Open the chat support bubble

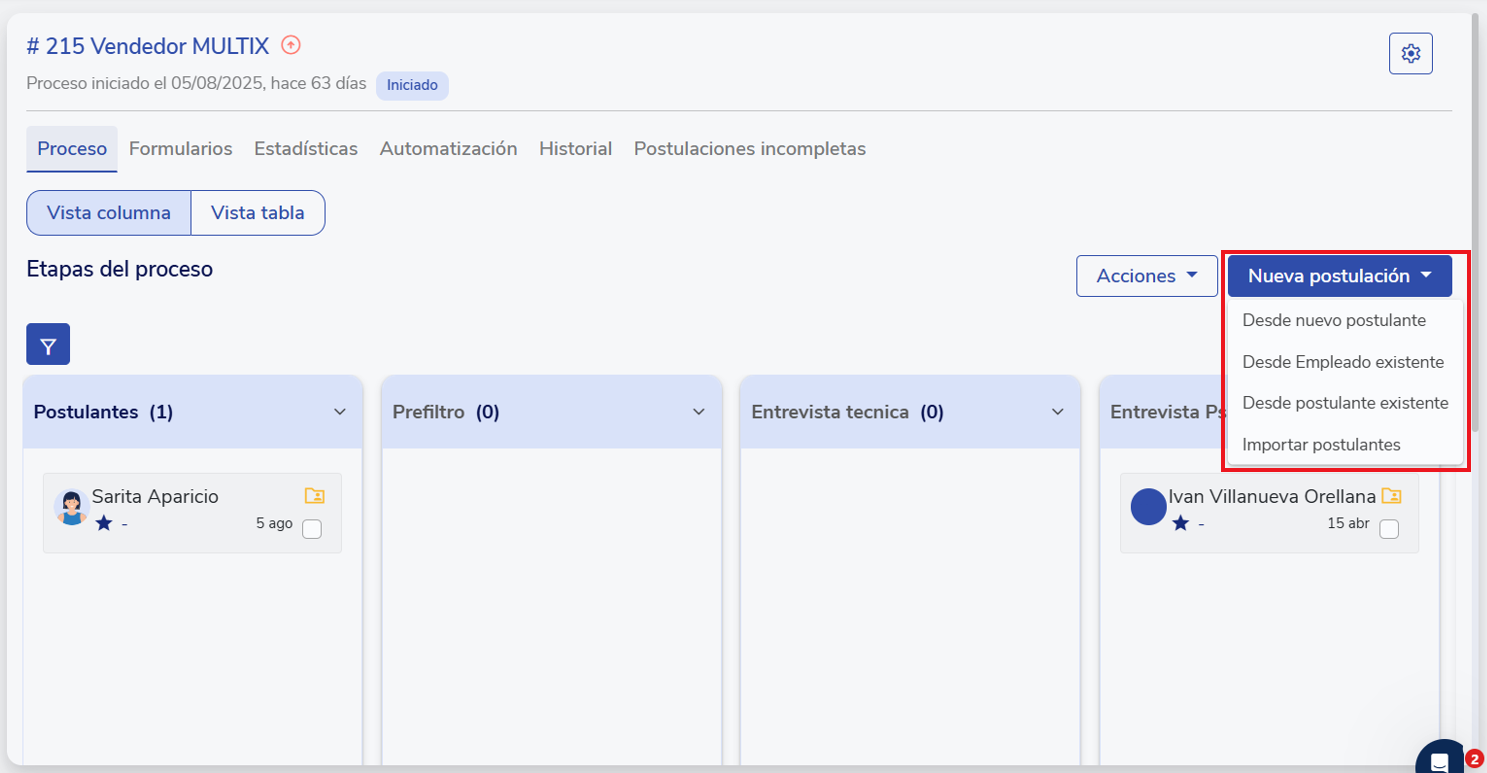point(1440,762)
